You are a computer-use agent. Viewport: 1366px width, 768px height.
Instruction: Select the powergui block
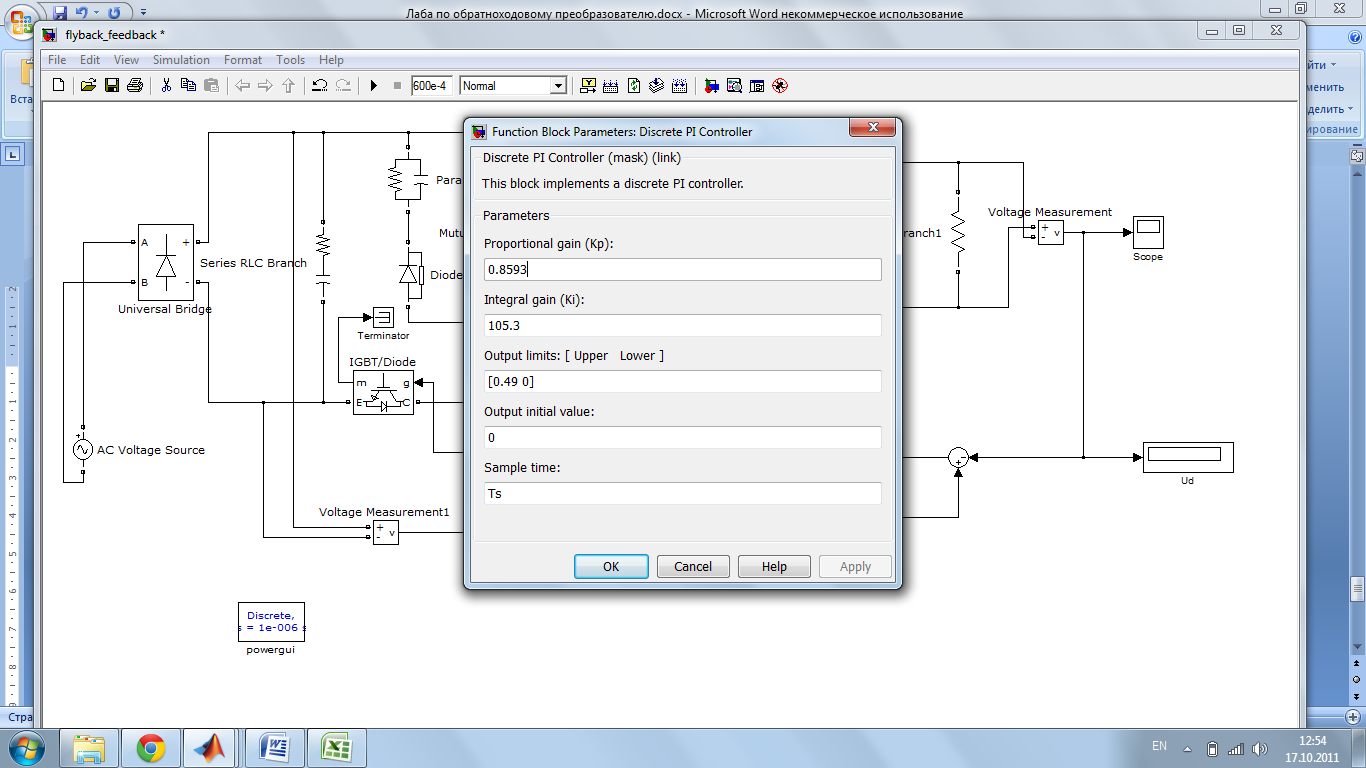click(x=271, y=622)
